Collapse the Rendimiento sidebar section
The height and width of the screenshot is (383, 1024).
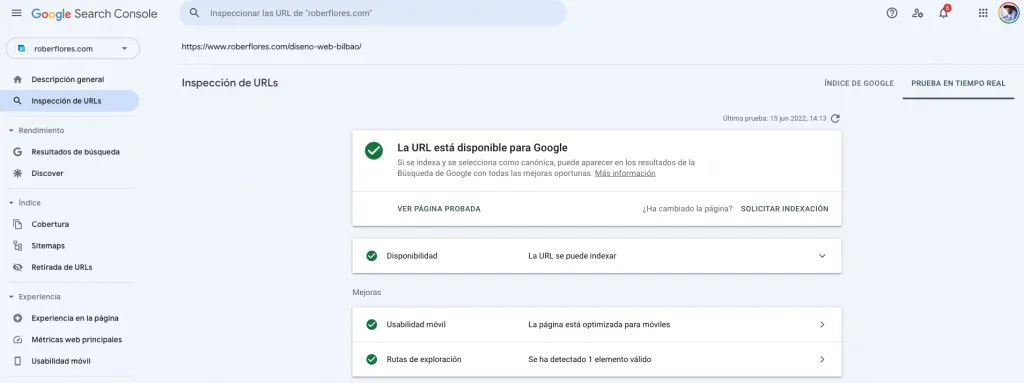click(12, 130)
